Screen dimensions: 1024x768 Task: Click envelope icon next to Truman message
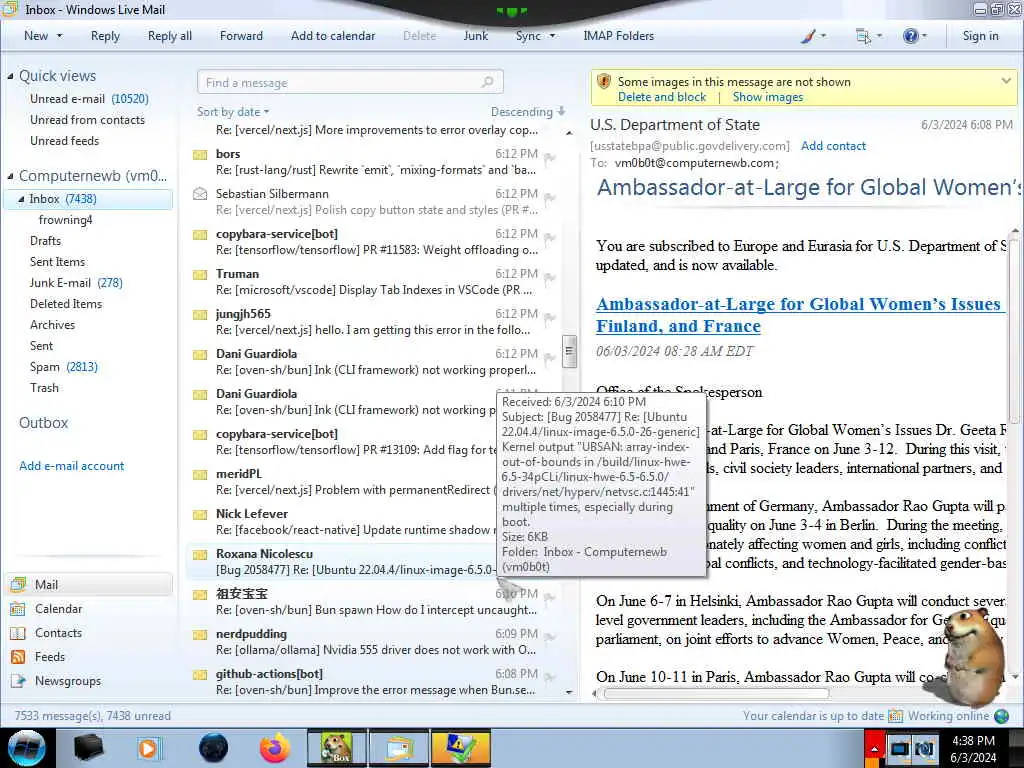200,275
